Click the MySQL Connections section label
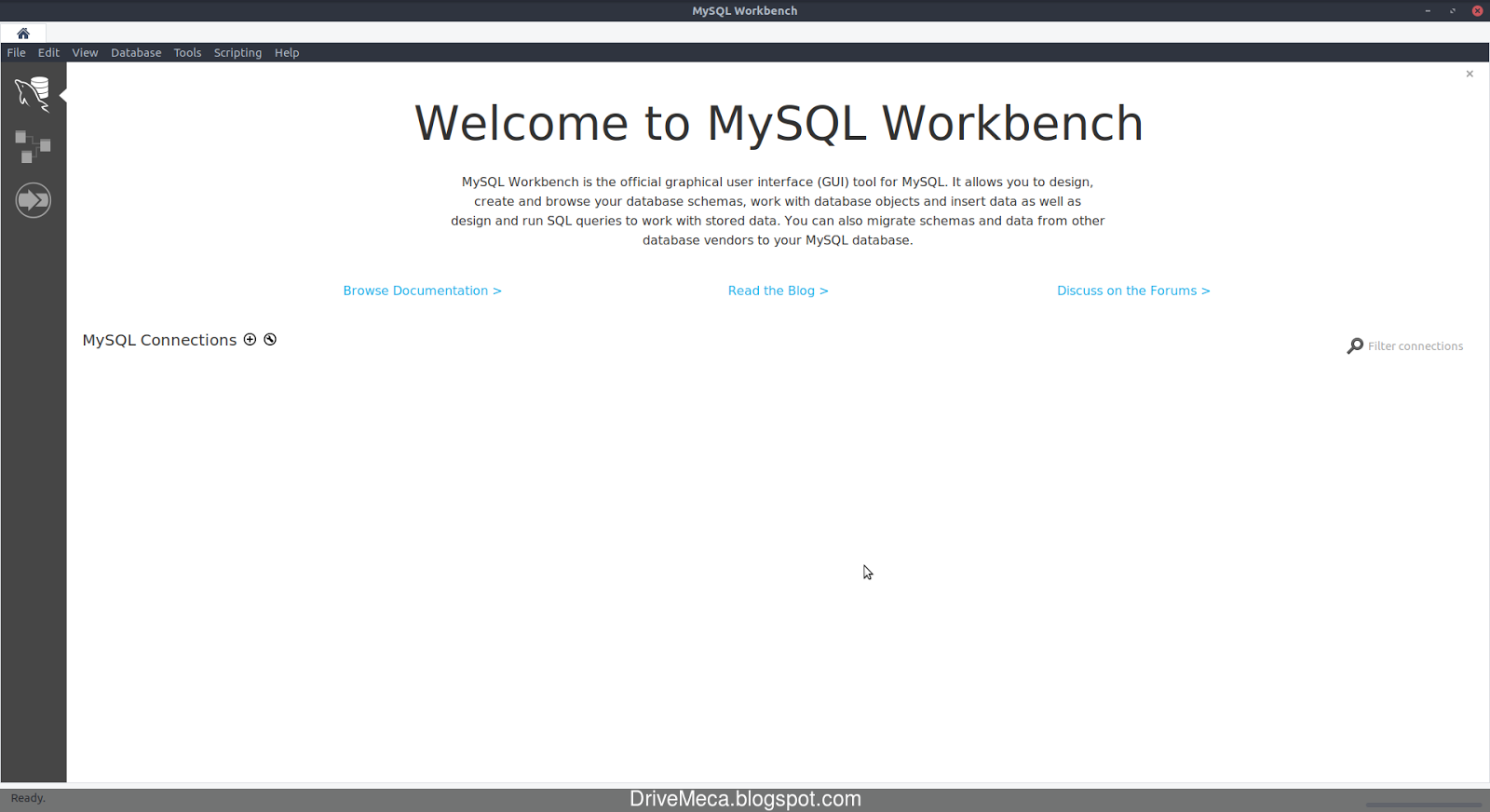The image size is (1490, 812). [x=159, y=340]
